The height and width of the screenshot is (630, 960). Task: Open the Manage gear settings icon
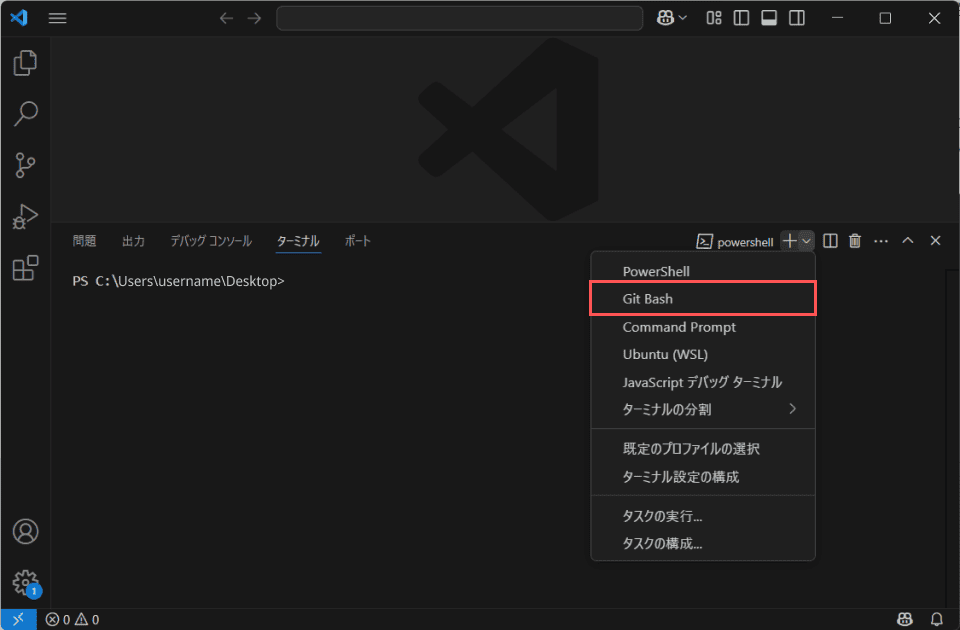click(x=25, y=583)
